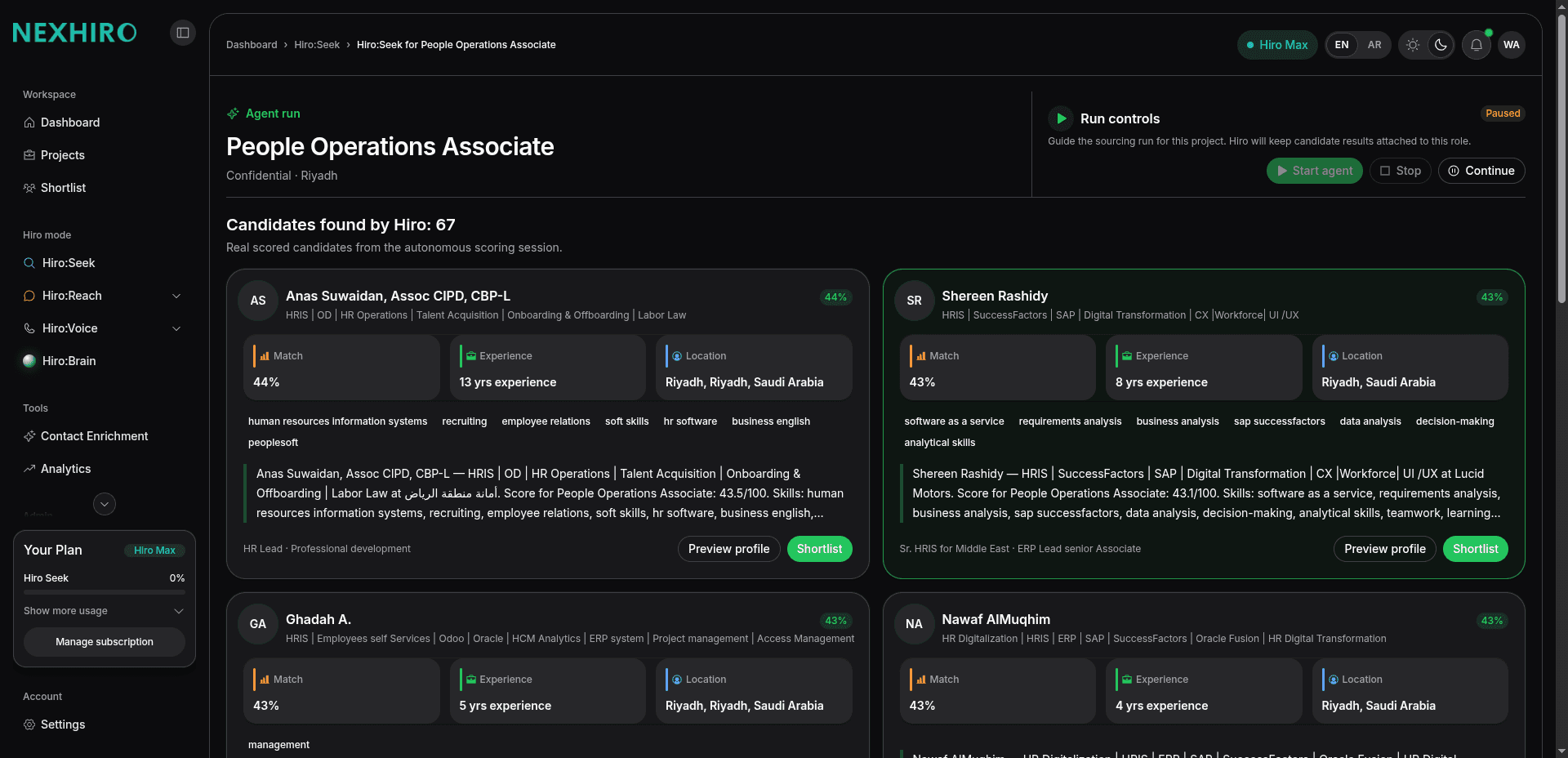Click the Dashboard home icon in the sidebar
This screenshot has width=1568, height=758.
point(29,123)
